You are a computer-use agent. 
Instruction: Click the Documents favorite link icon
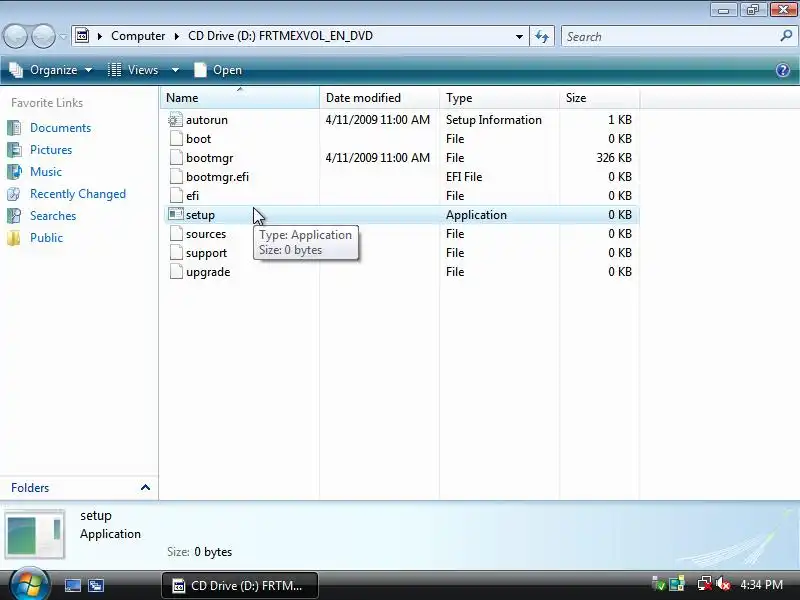tap(14, 128)
